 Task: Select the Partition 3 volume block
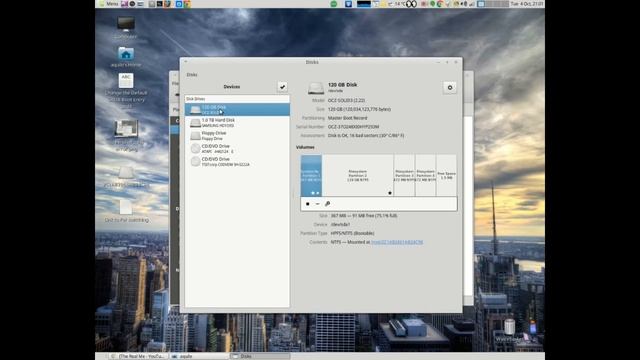point(404,176)
